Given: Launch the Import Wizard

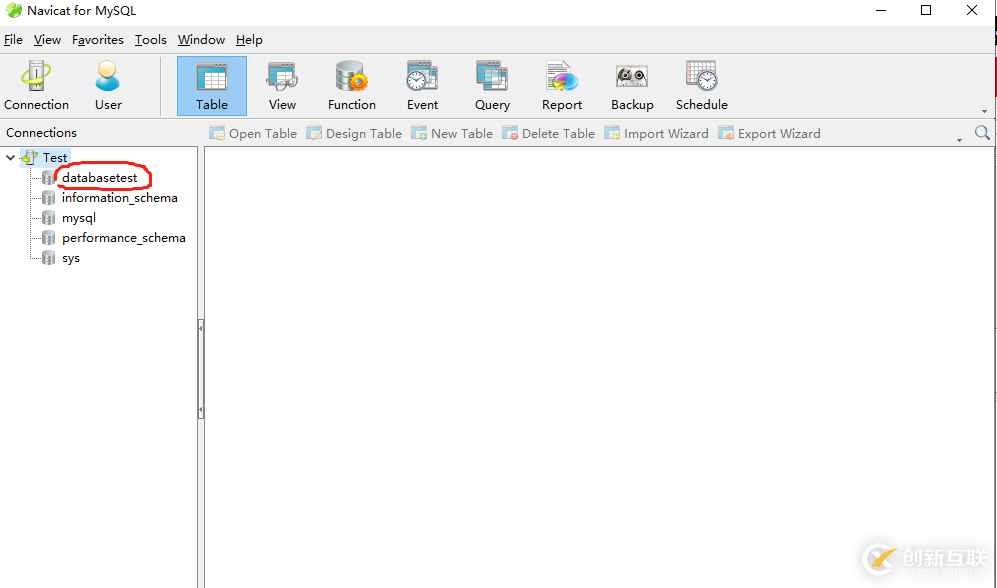Looking at the screenshot, I should (656, 133).
